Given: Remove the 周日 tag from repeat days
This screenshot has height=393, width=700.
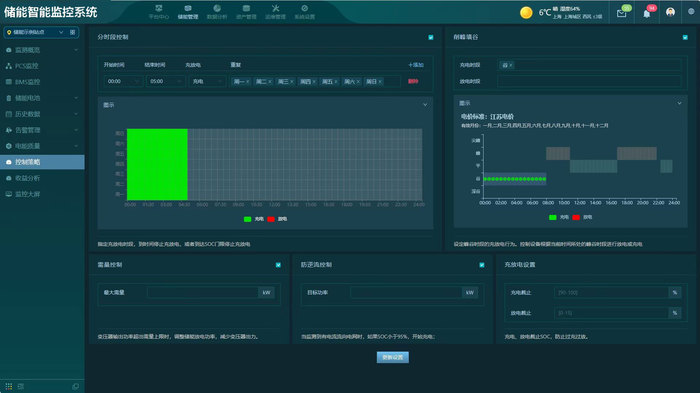Looking at the screenshot, I should (380, 82).
